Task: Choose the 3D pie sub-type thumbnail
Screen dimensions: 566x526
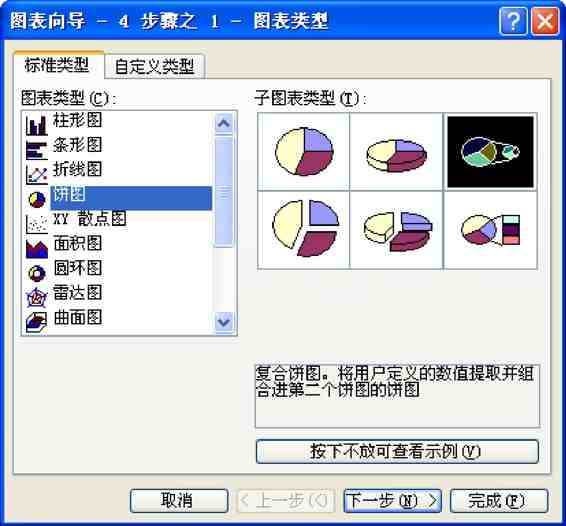Action: pyautogui.click(x=396, y=152)
